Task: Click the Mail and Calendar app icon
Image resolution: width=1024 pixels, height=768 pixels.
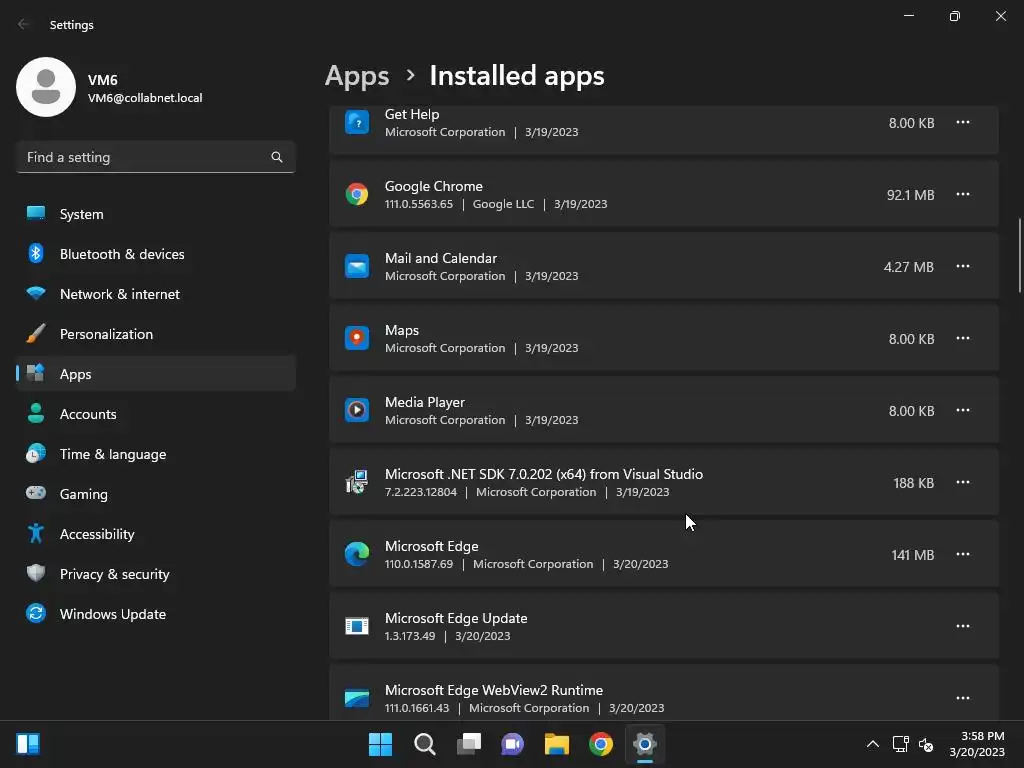Action: tap(357, 267)
